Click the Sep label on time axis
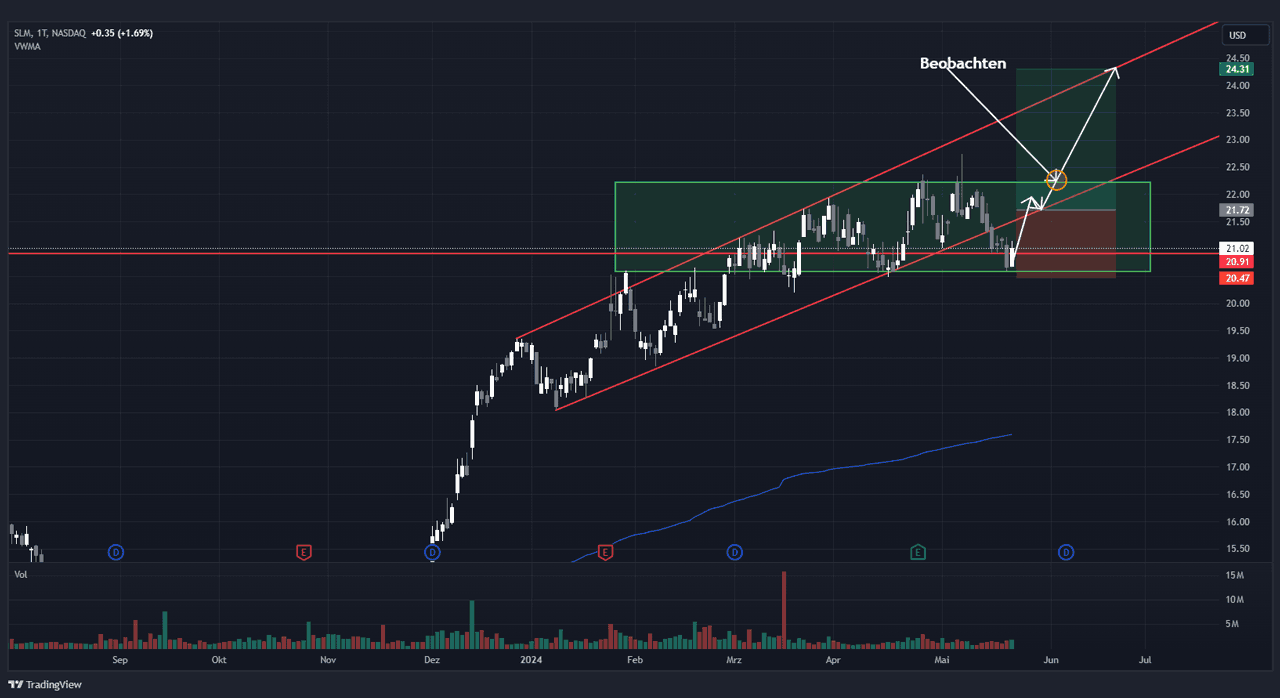The height and width of the screenshot is (698, 1280). (x=120, y=660)
